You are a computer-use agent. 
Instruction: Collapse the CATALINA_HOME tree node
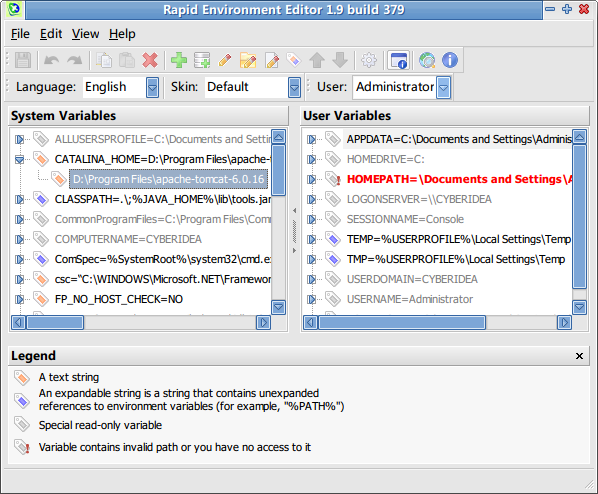[19, 159]
